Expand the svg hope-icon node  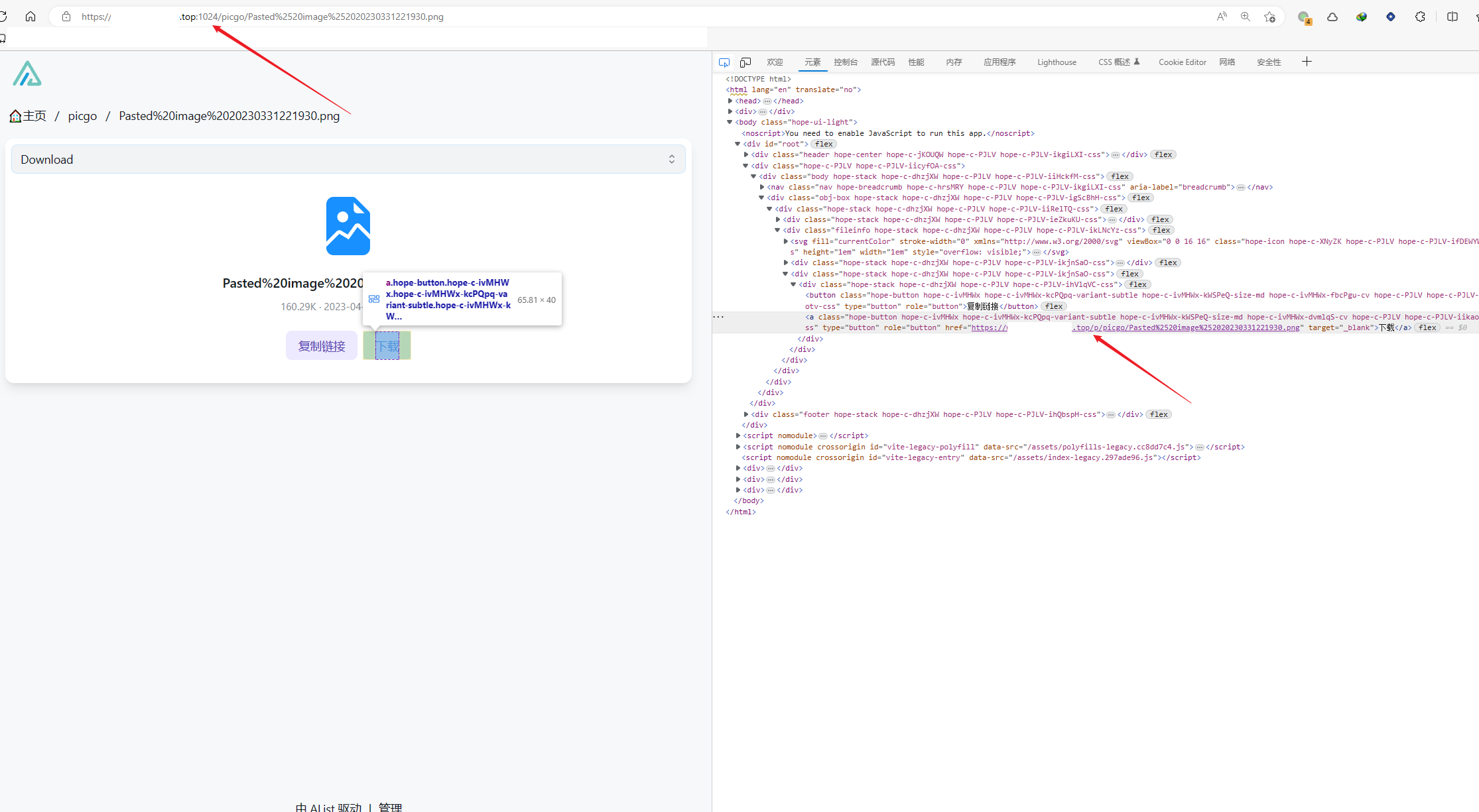click(786, 241)
